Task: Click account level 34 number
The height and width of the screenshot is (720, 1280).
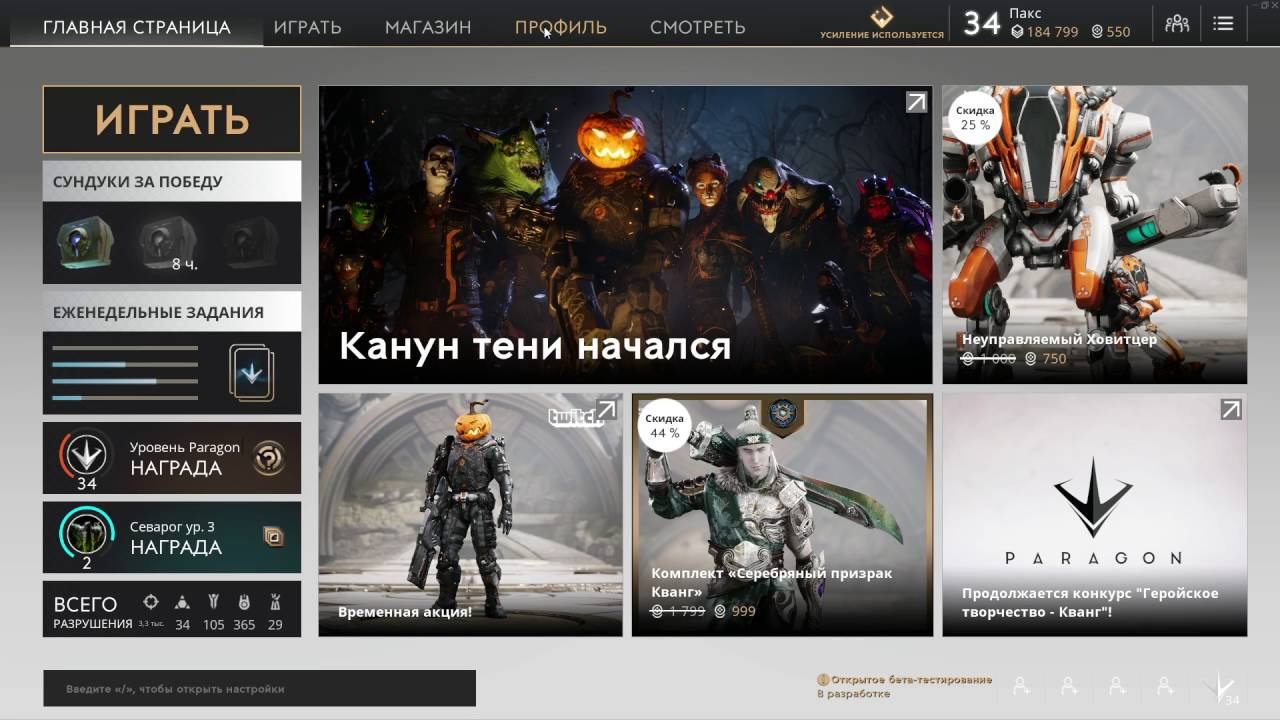Action: [981, 24]
